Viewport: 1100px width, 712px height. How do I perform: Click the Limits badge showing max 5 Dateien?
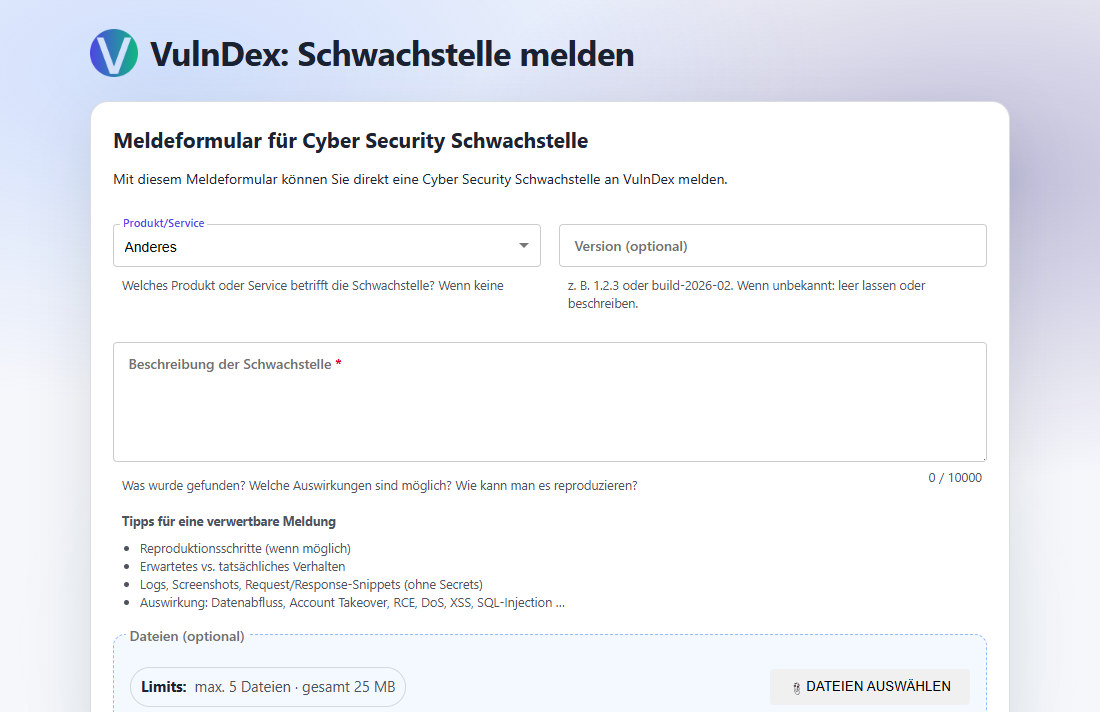(x=267, y=687)
